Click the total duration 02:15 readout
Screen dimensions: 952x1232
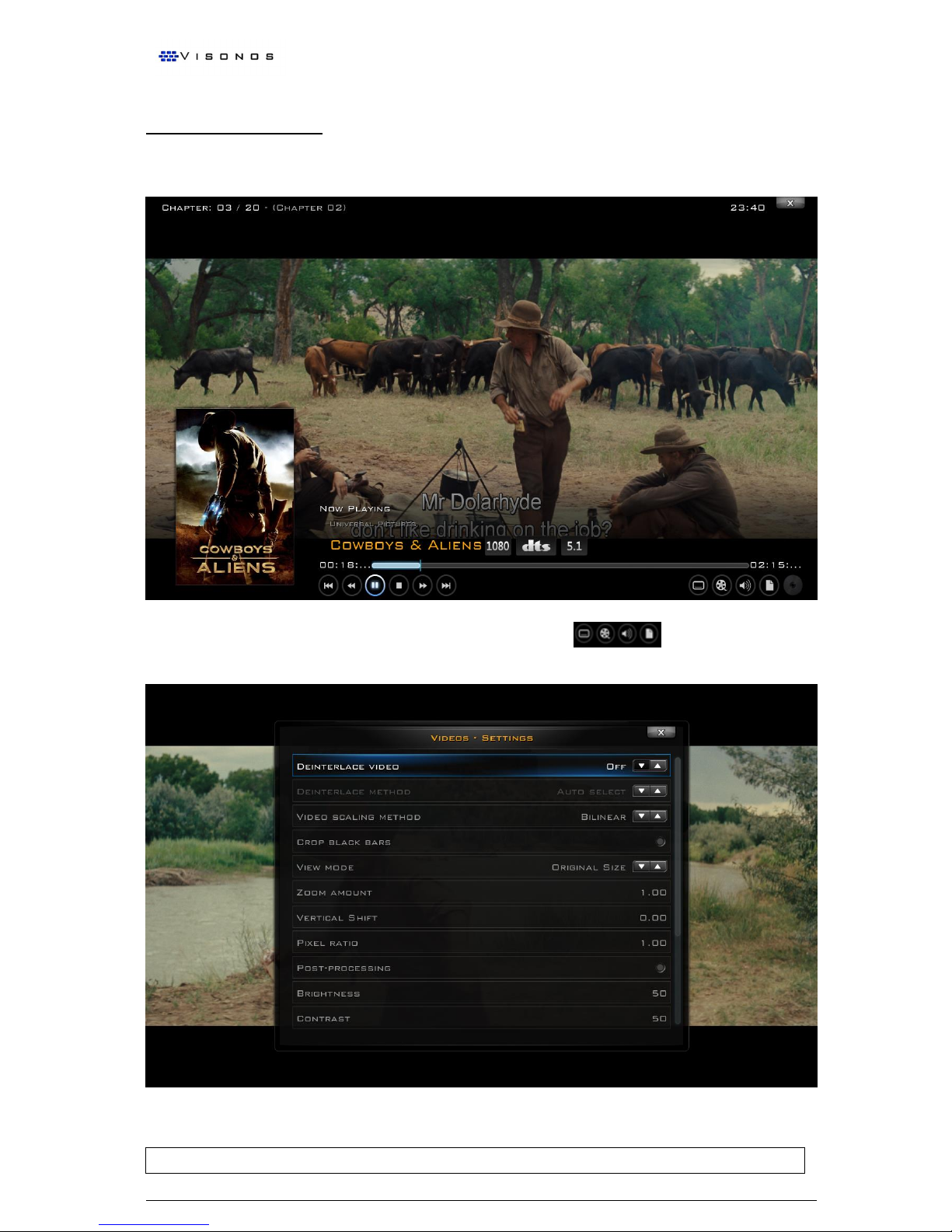click(776, 565)
